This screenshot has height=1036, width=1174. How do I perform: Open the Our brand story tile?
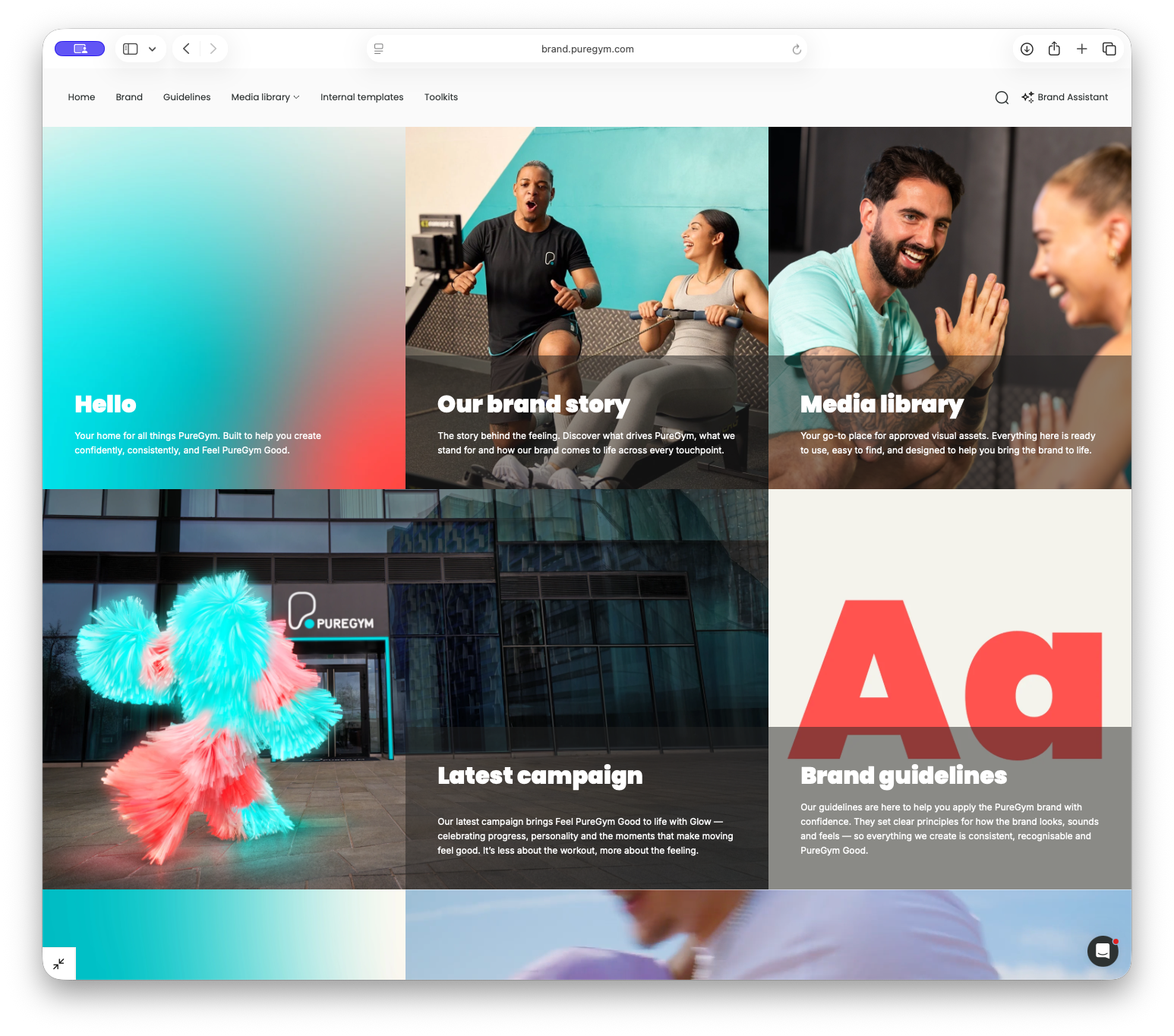point(586,308)
